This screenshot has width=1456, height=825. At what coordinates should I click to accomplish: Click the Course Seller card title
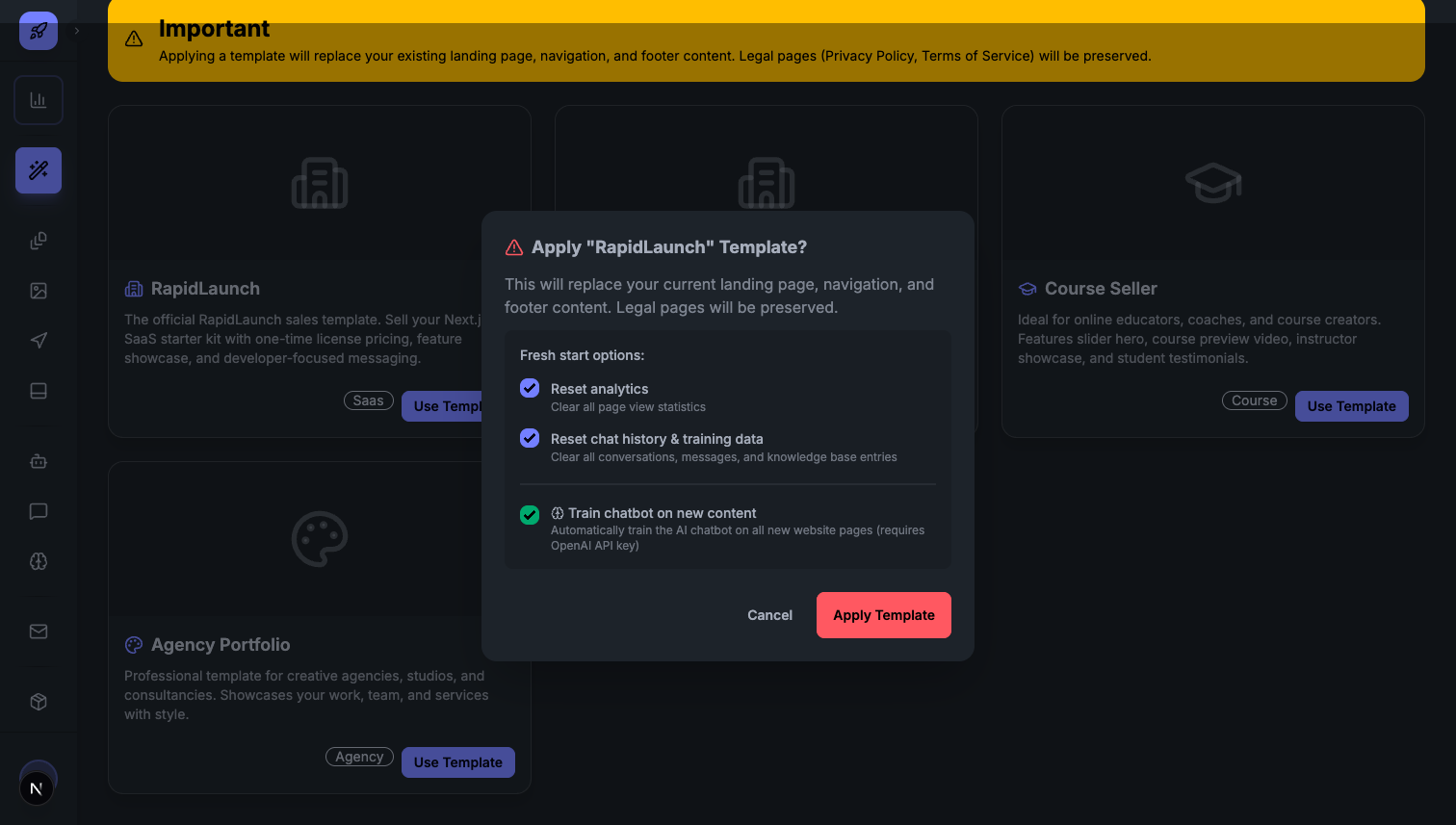1101,289
